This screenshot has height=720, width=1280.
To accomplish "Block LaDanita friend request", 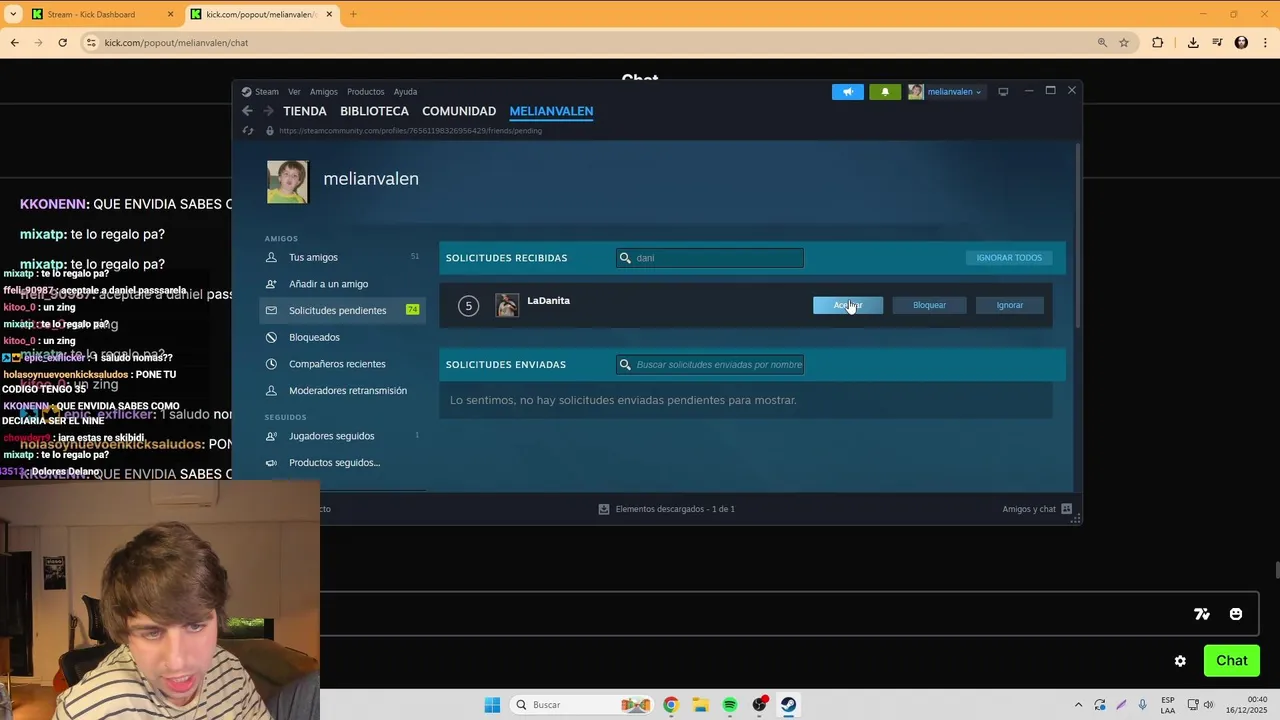I will [929, 305].
